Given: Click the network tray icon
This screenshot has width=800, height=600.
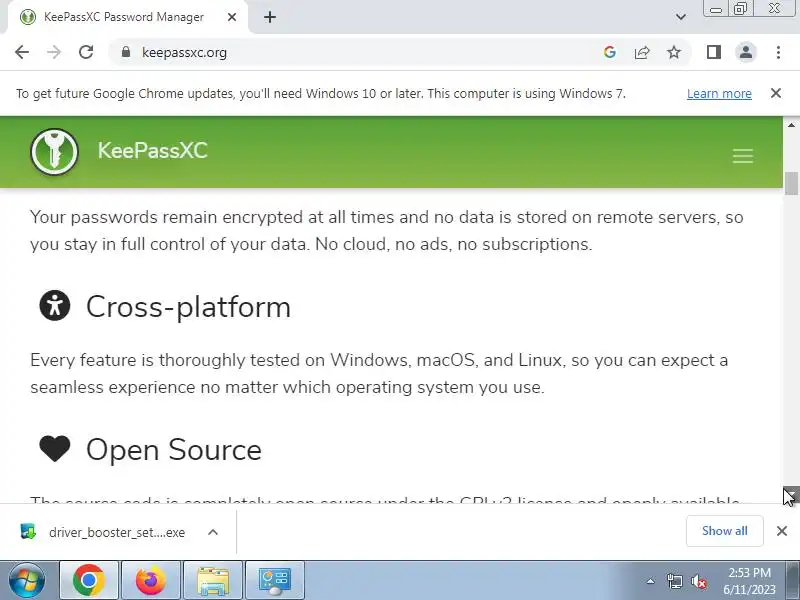Looking at the screenshot, I should 674,581.
